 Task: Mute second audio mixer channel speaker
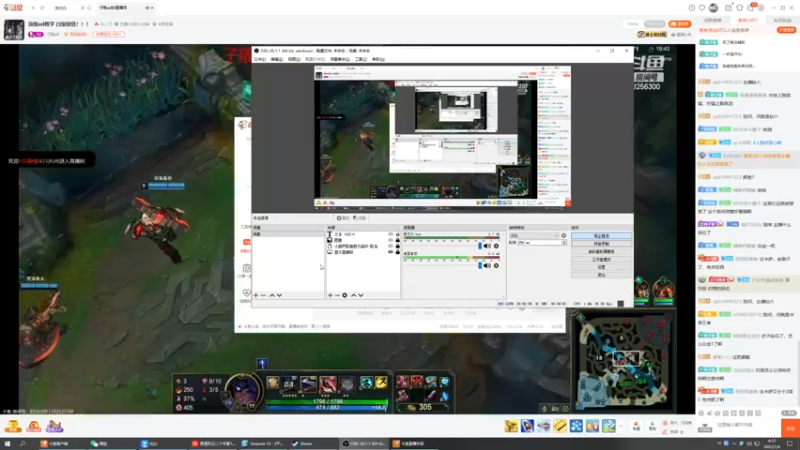pos(487,266)
